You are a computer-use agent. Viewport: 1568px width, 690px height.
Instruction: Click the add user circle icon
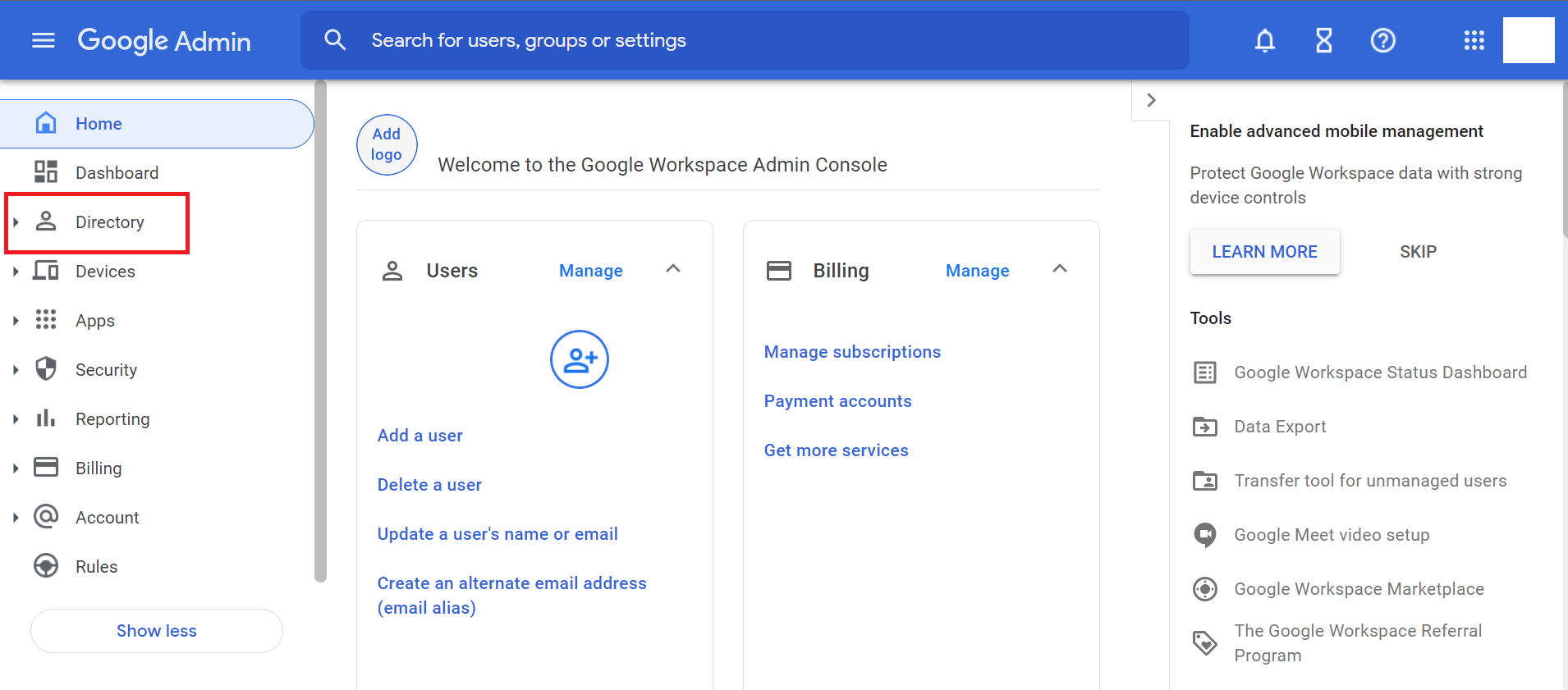[579, 359]
